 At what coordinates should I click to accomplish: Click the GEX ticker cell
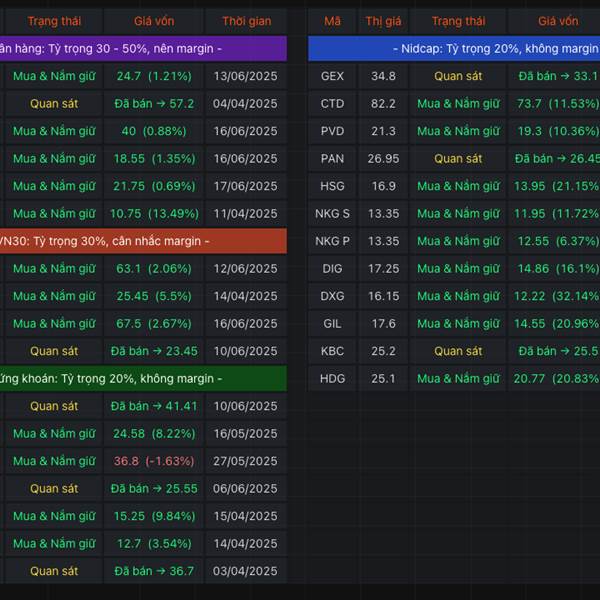click(x=332, y=76)
